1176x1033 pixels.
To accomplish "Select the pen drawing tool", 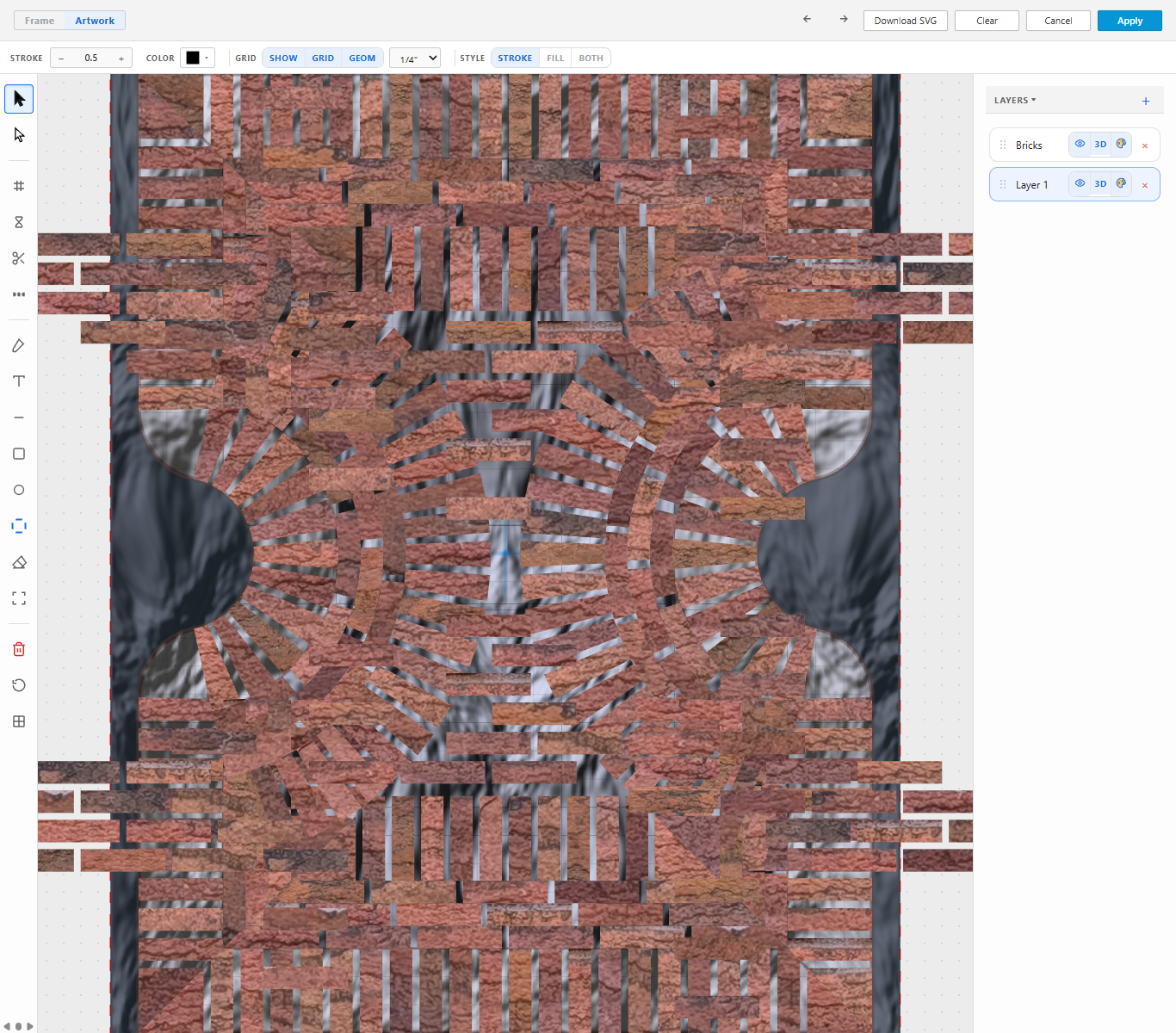I will (x=19, y=345).
